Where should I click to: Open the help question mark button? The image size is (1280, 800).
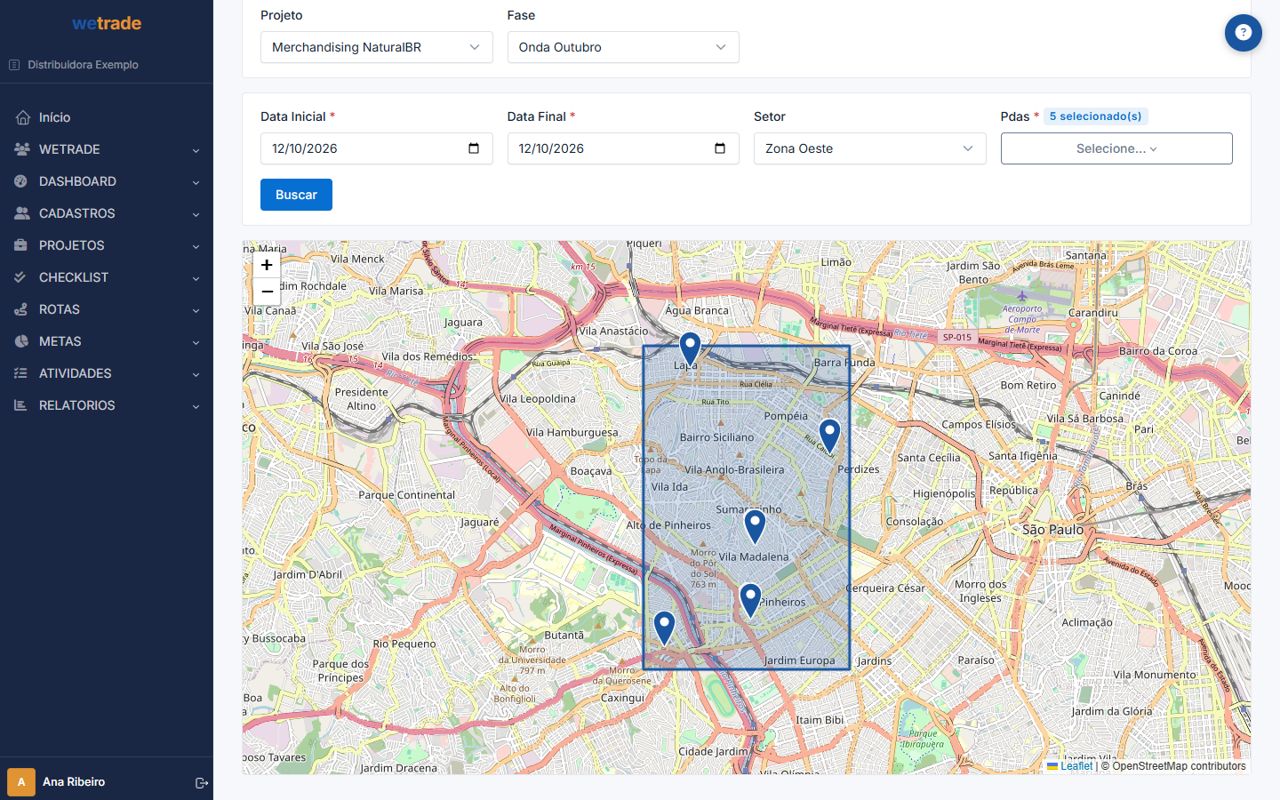point(1243,33)
